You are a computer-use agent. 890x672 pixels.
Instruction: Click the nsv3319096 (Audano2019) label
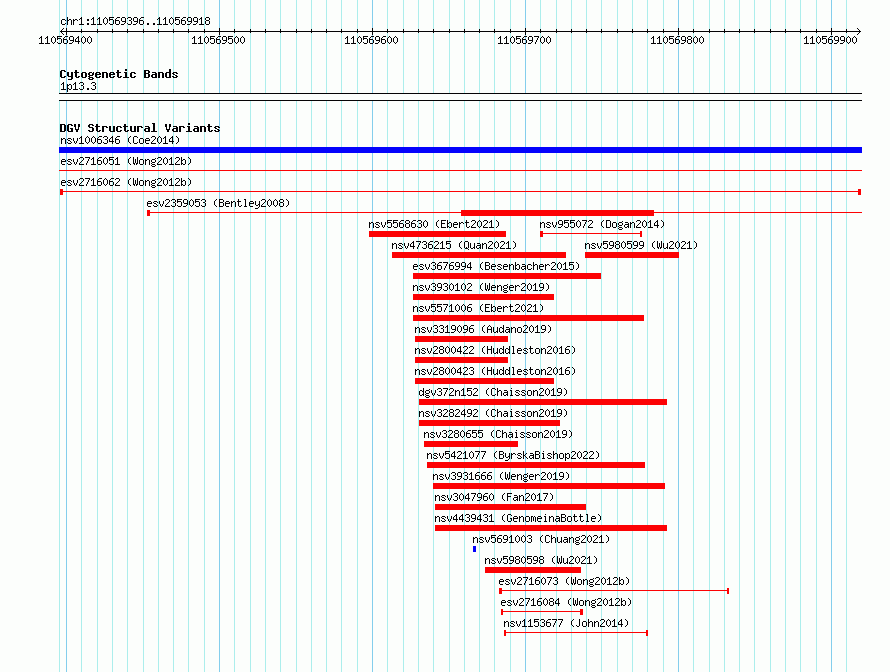point(483,329)
